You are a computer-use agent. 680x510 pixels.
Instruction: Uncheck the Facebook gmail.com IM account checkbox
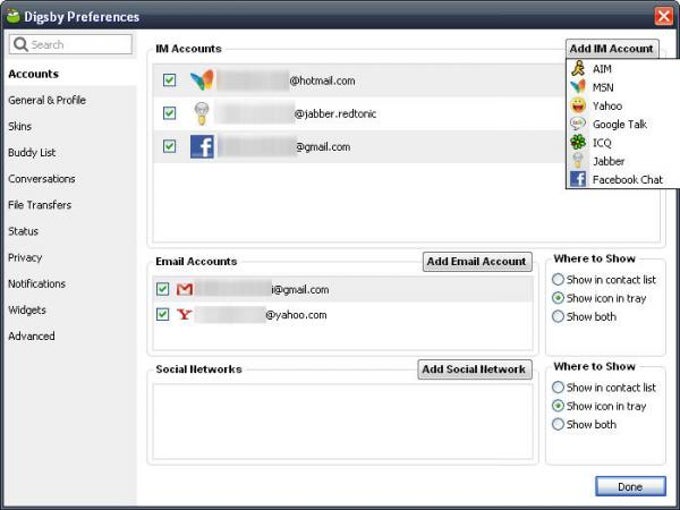[x=169, y=146]
